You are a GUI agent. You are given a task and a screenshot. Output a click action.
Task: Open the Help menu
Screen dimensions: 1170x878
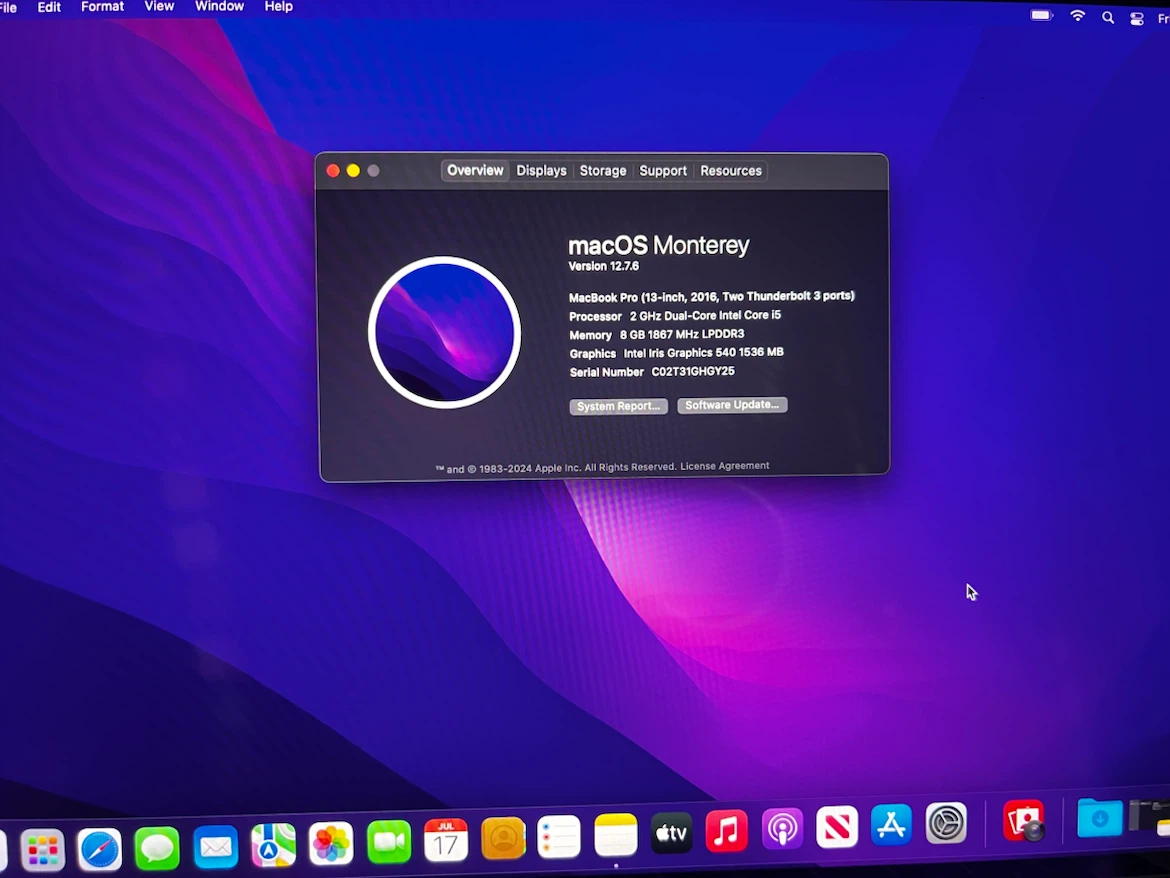[278, 6]
